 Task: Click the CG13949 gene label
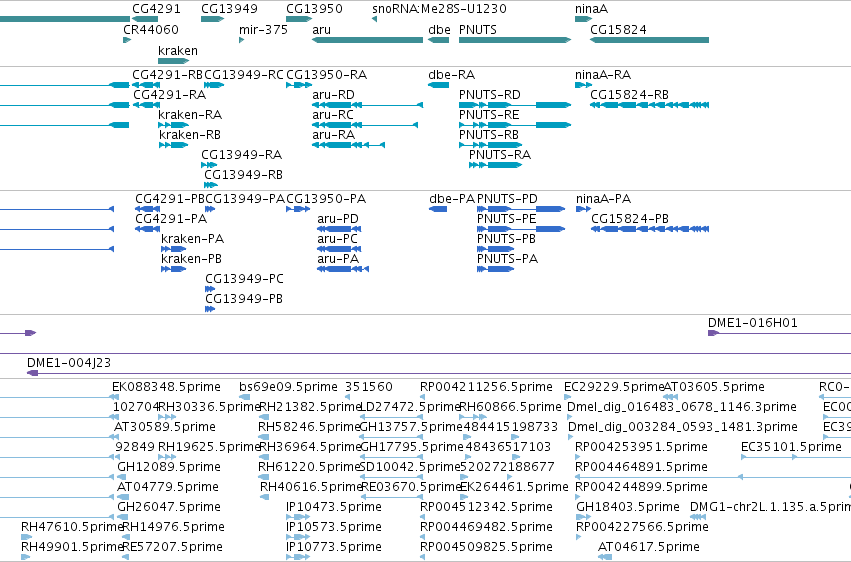coord(229,9)
